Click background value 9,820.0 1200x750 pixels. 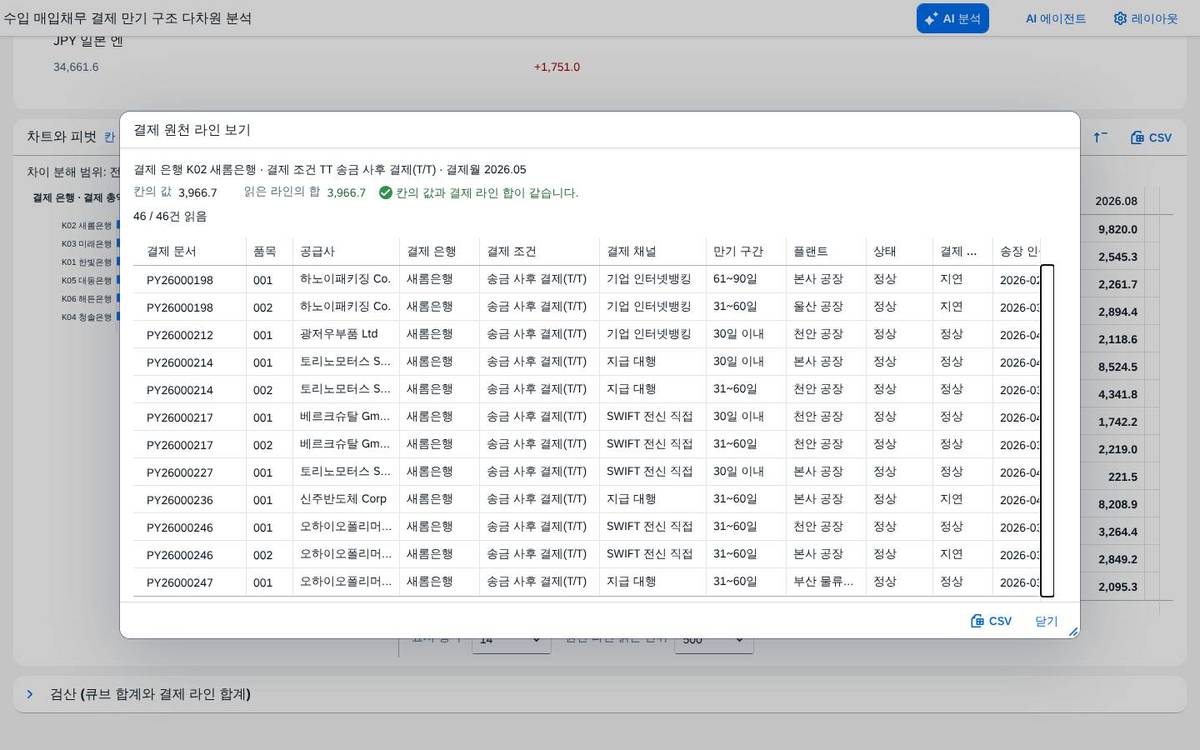[x=1117, y=229]
